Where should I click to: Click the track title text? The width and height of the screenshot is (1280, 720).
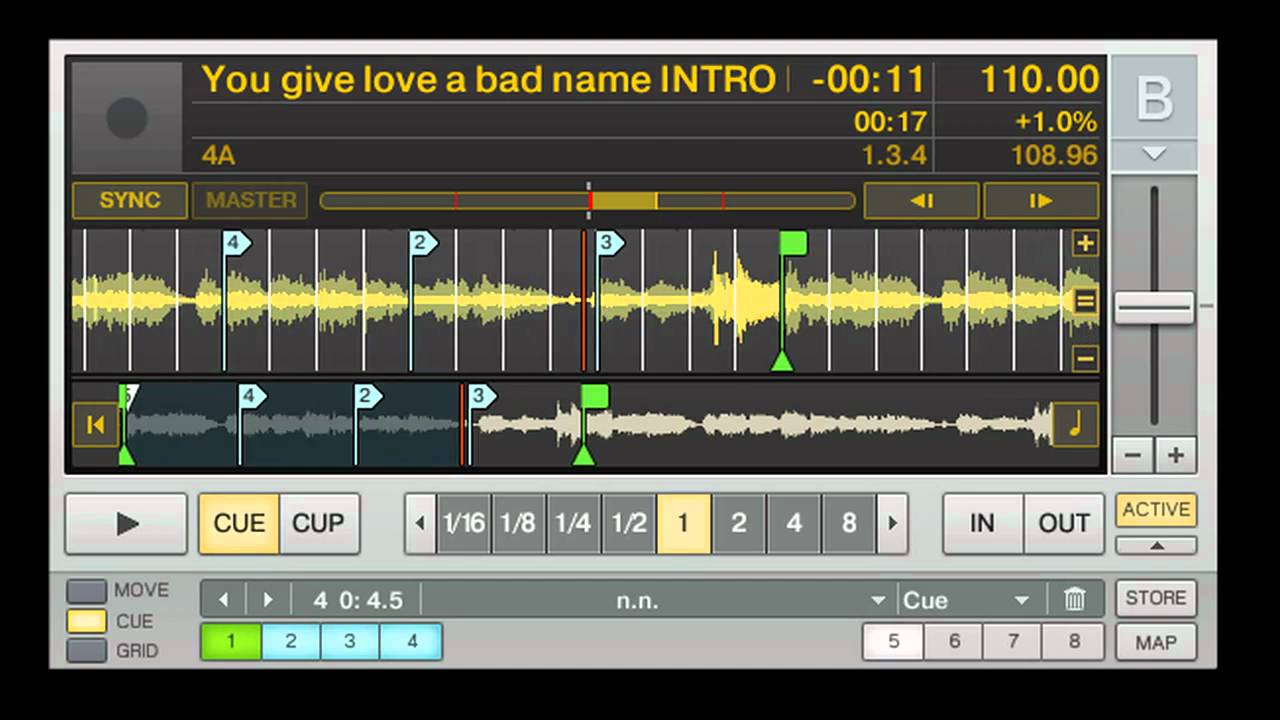(x=488, y=79)
